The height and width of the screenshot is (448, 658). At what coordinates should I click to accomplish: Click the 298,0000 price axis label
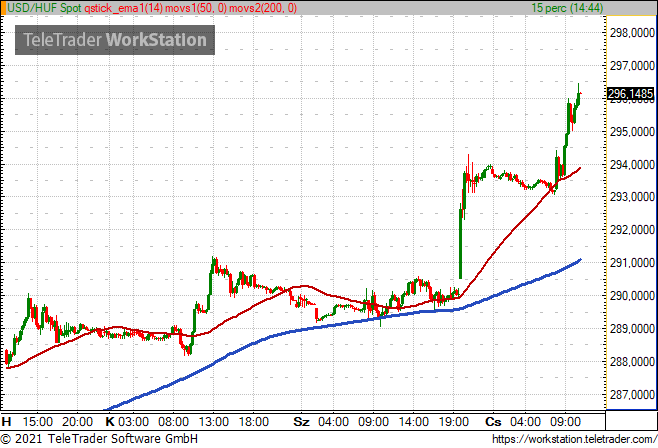632,33
